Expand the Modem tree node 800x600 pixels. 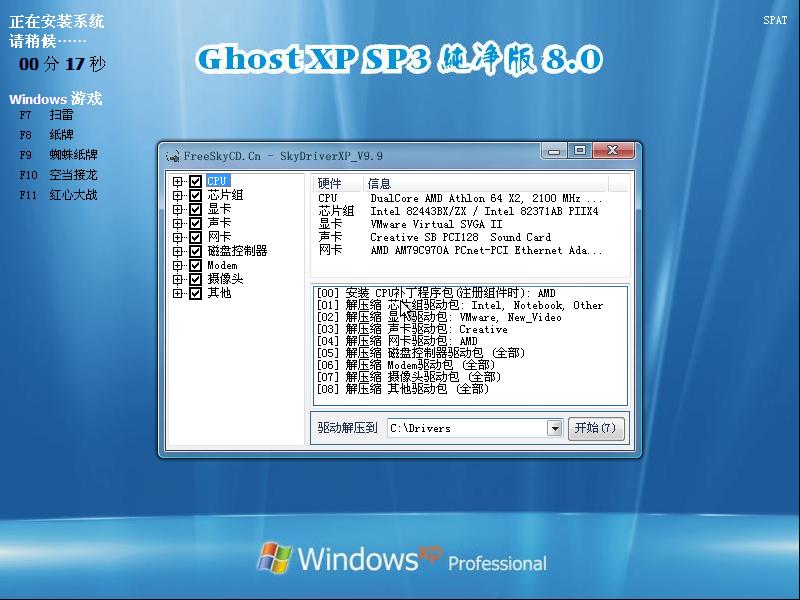(x=178, y=265)
